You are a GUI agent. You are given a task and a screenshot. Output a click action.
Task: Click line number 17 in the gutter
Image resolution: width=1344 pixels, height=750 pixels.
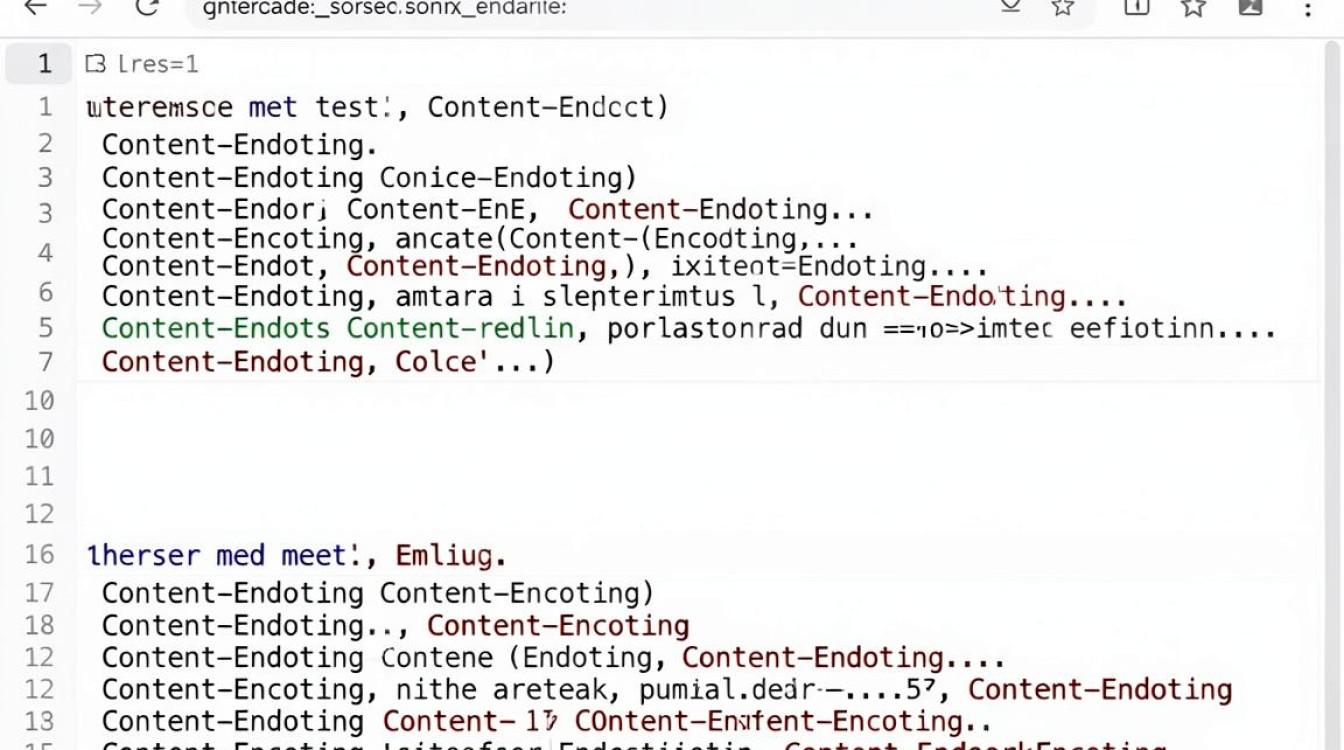[39, 593]
